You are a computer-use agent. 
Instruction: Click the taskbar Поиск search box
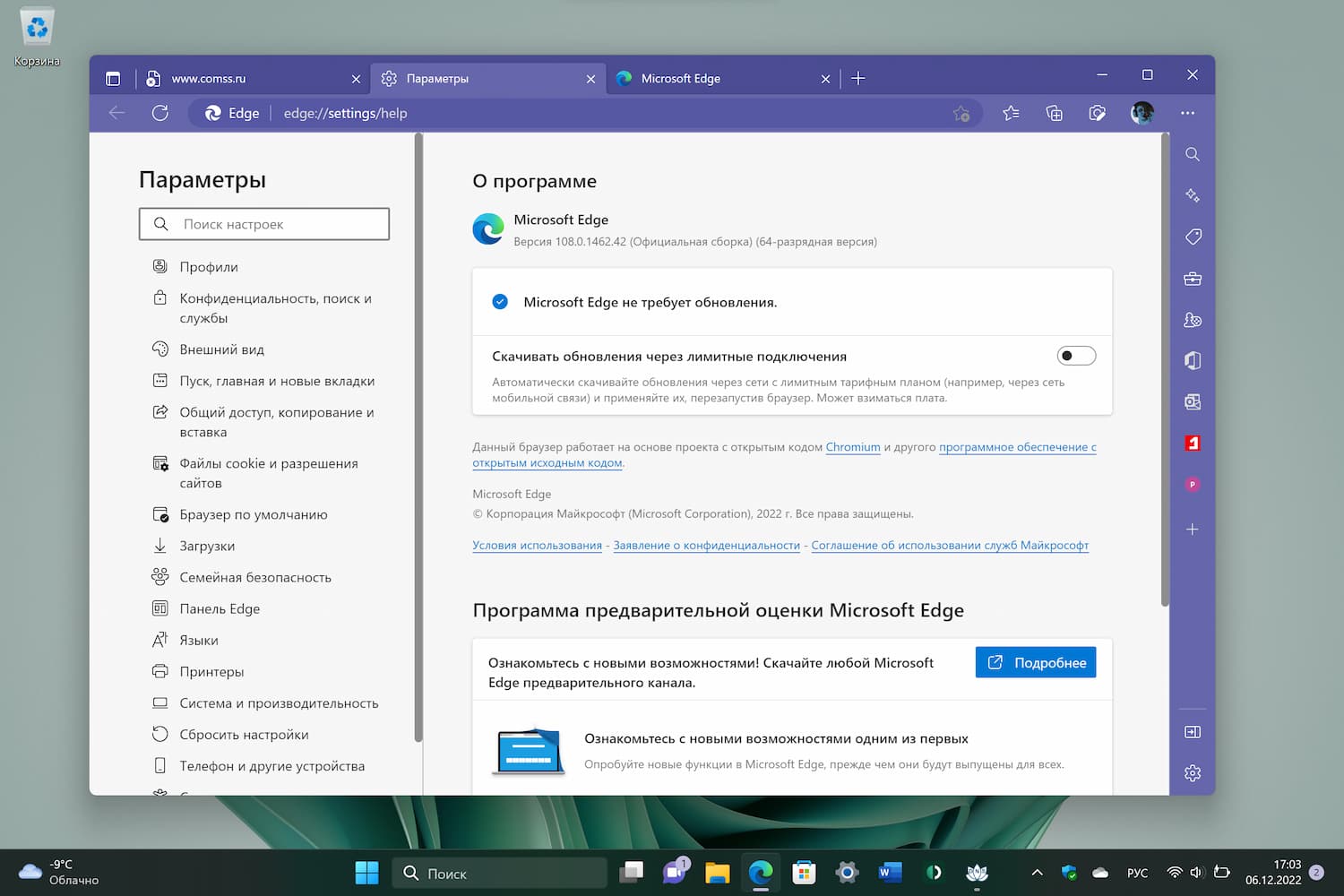[499, 873]
